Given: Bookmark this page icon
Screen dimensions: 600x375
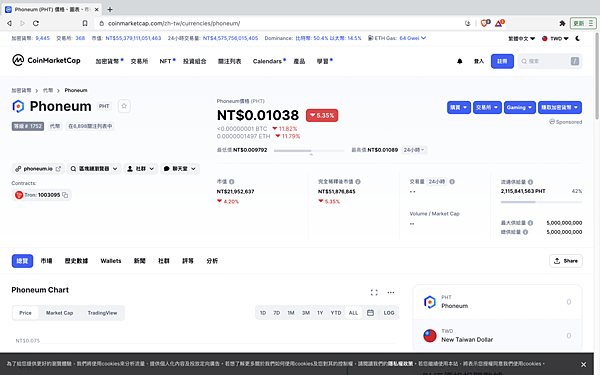Looking at the screenshot, I should pos(85,23).
